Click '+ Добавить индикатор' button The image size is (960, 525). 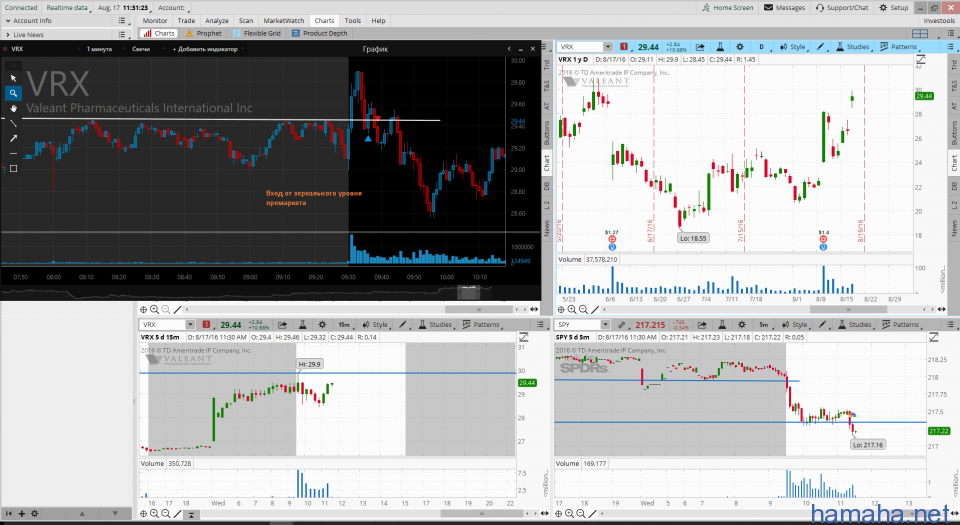(x=205, y=49)
